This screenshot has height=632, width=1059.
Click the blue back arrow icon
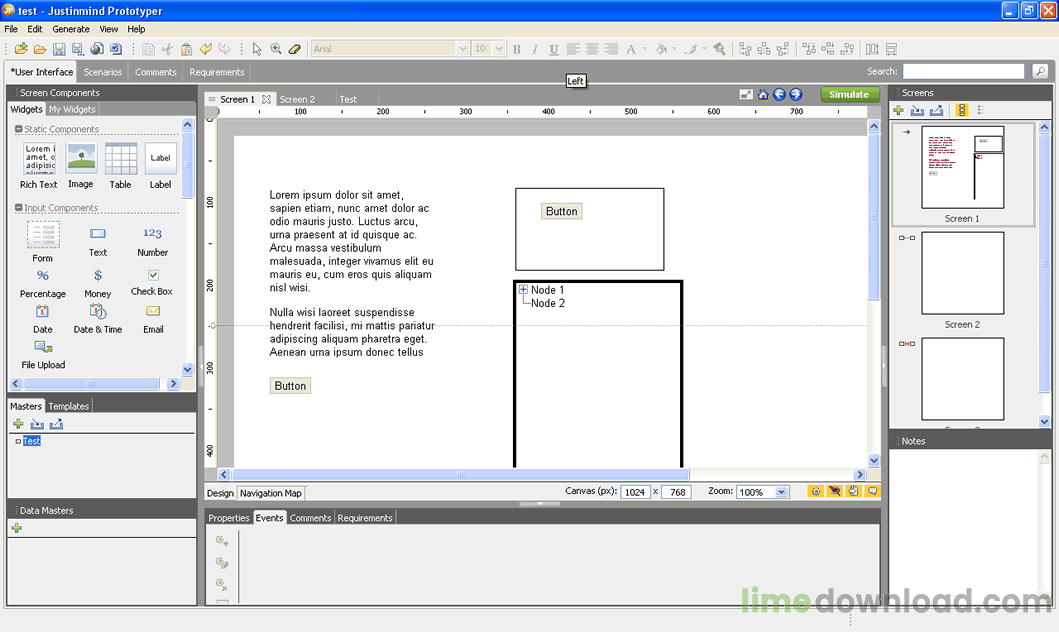click(x=779, y=95)
